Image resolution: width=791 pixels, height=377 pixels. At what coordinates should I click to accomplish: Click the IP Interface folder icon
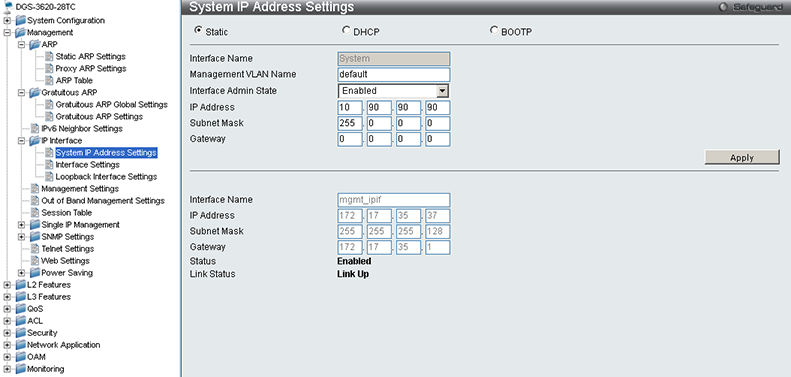(34, 140)
